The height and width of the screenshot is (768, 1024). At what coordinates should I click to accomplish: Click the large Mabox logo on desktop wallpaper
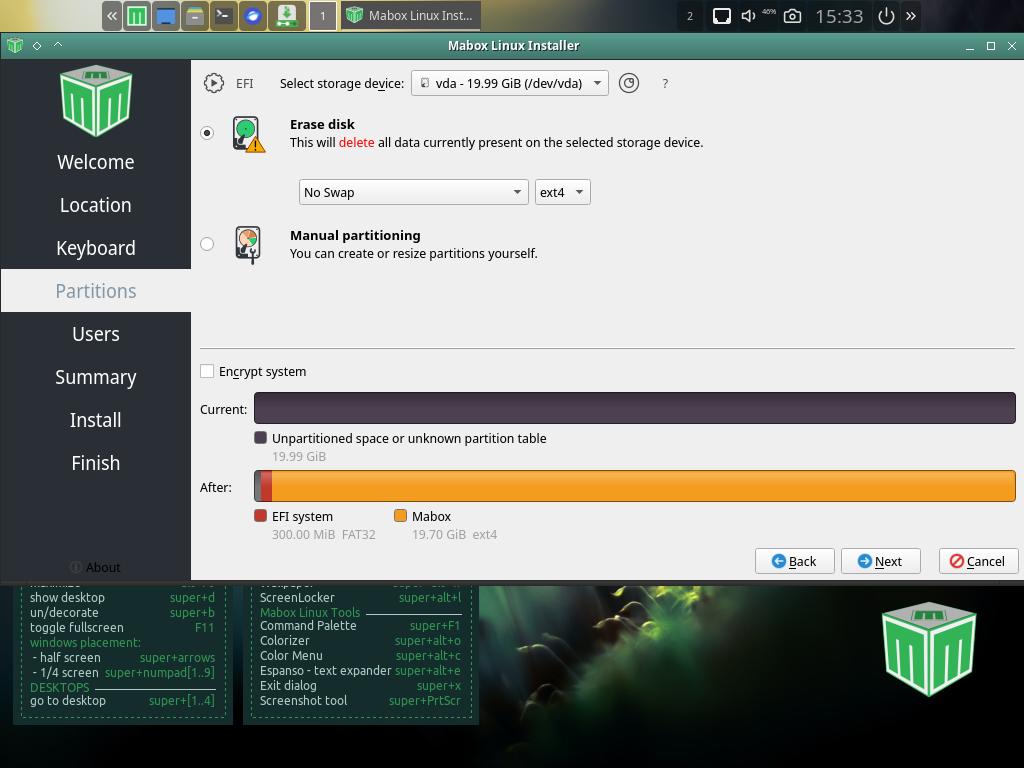click(x=929, y=649)
